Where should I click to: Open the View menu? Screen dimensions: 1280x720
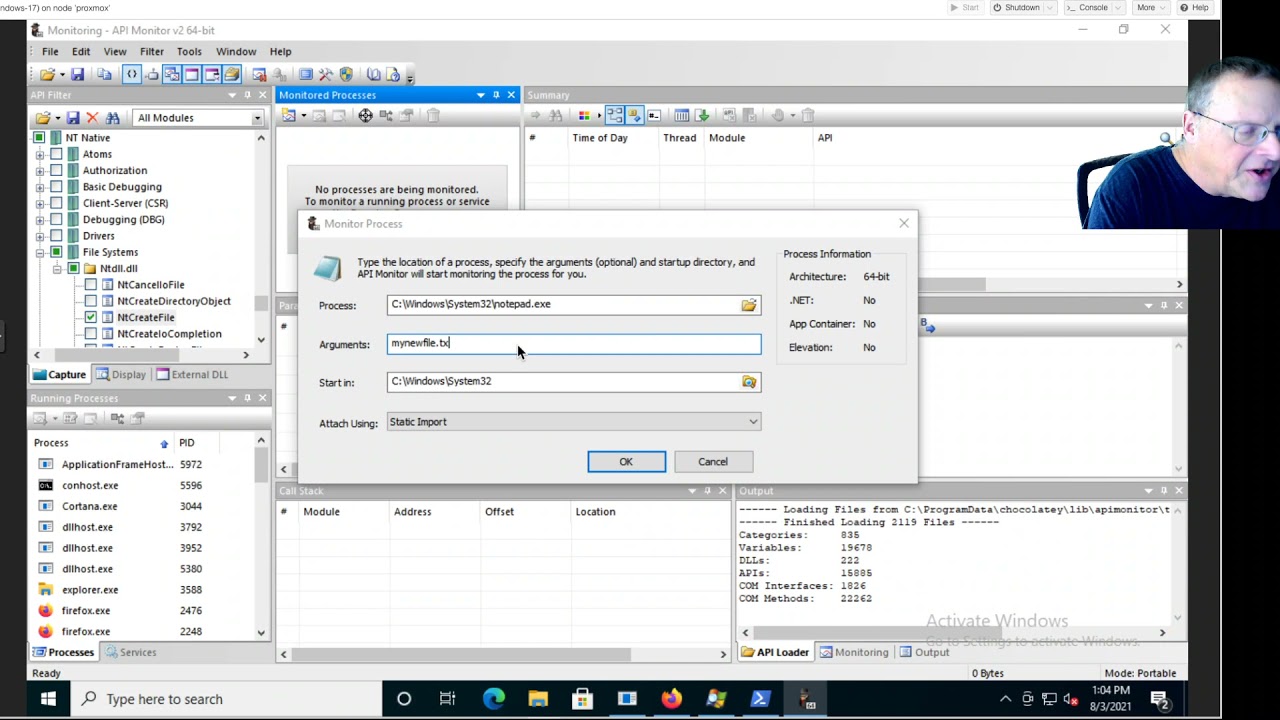coord(115,52)
